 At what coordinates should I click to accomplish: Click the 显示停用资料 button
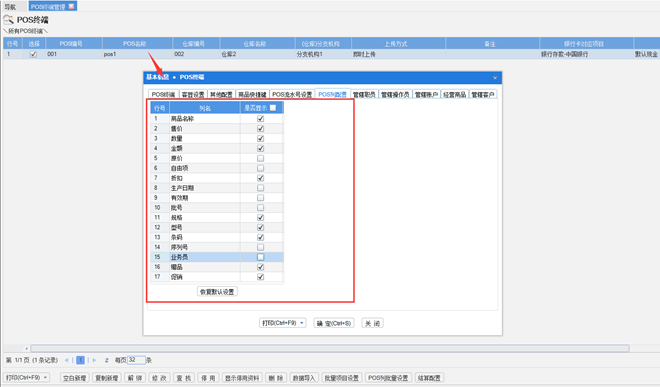(x=242, y=378)
